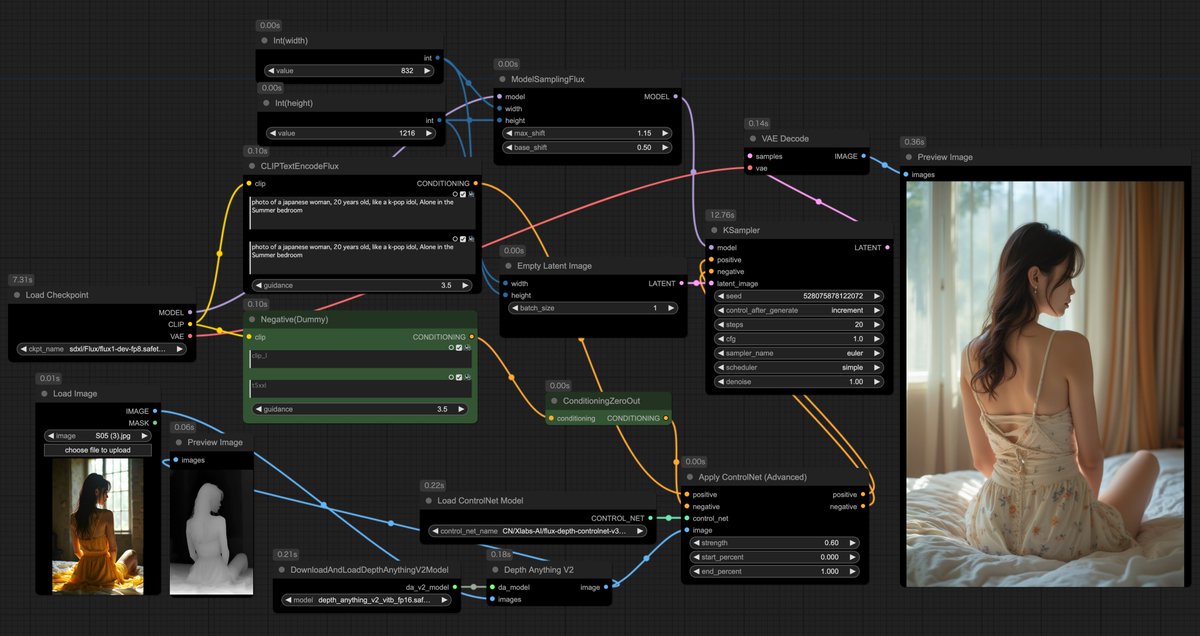Open the ckpt_name dropdown in Load Checkpoint
Viewport: 1200px width, 636px height.
tap(102, 349)
